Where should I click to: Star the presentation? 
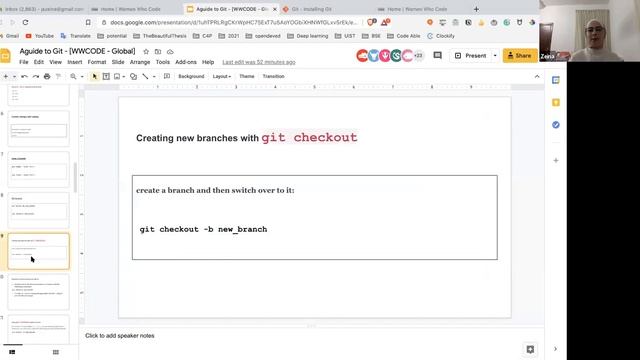pyautogui.click(x=146, y=51)
